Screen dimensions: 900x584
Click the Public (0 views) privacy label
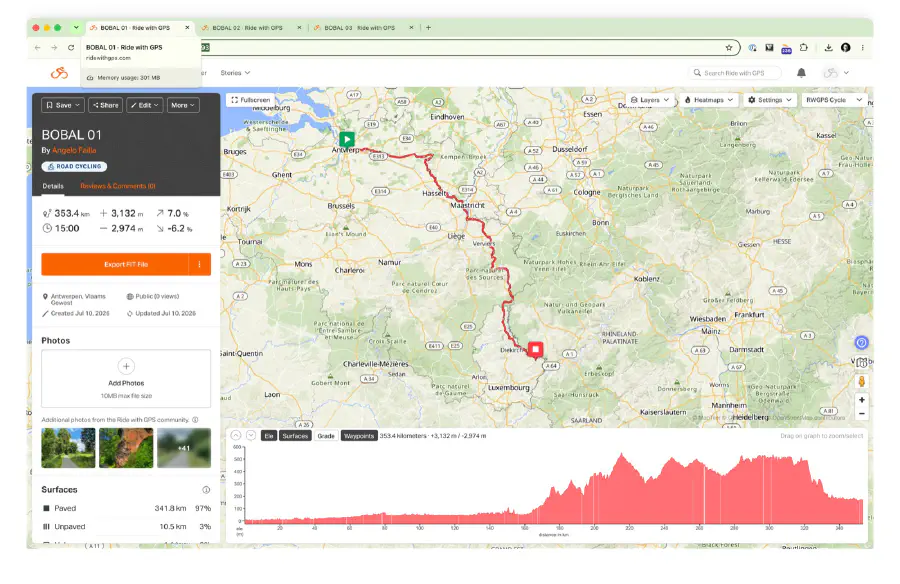(x=153, y=296)
